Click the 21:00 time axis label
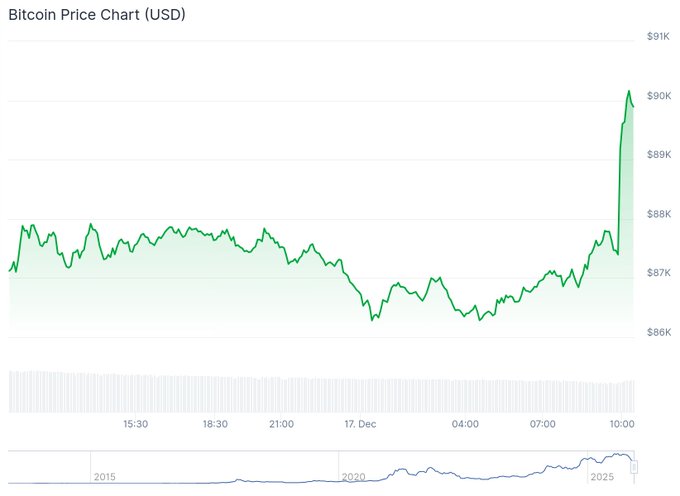Screen dimensions: 680x496 [x=281, y=424]
